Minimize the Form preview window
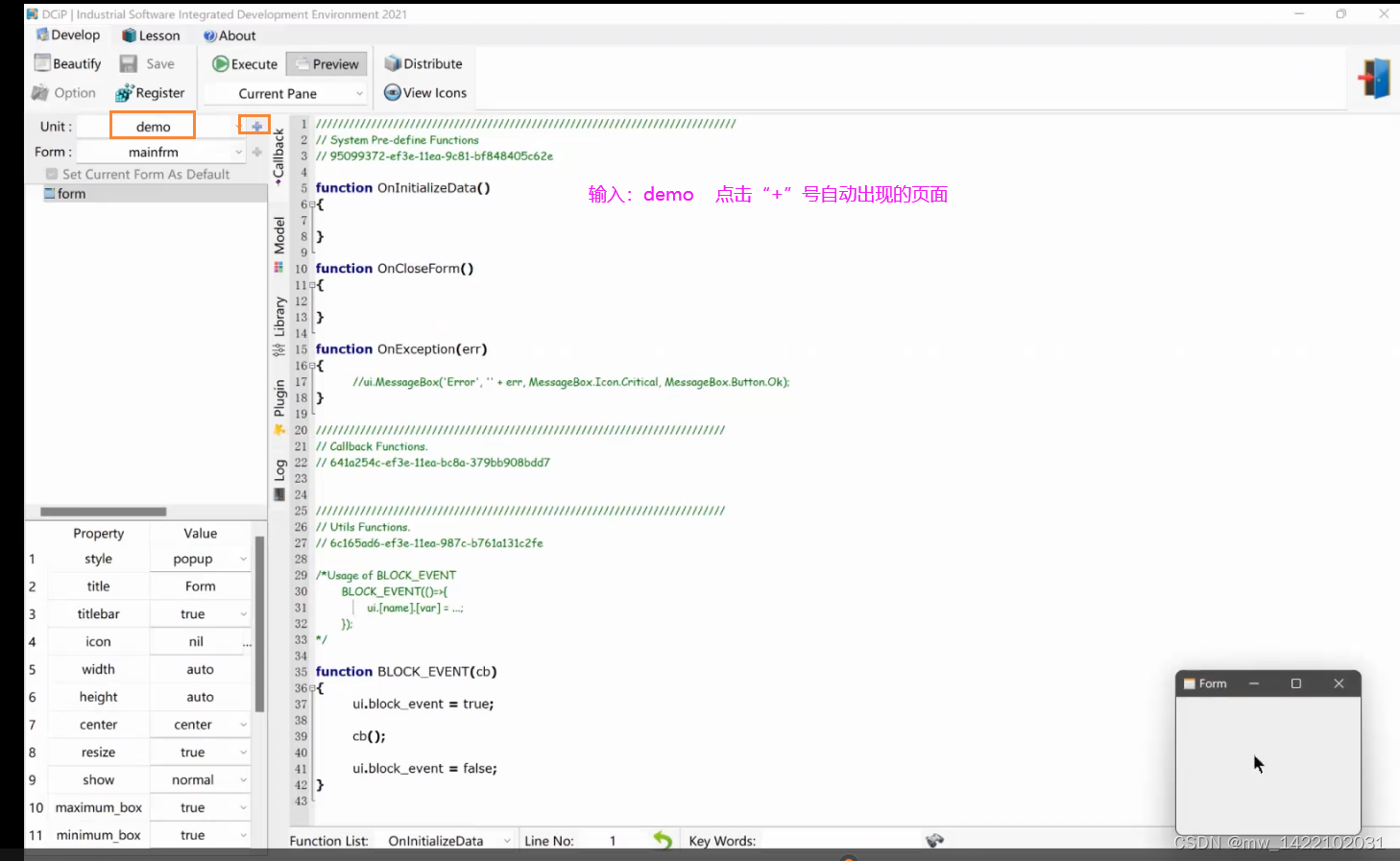 click(1254, 683)
